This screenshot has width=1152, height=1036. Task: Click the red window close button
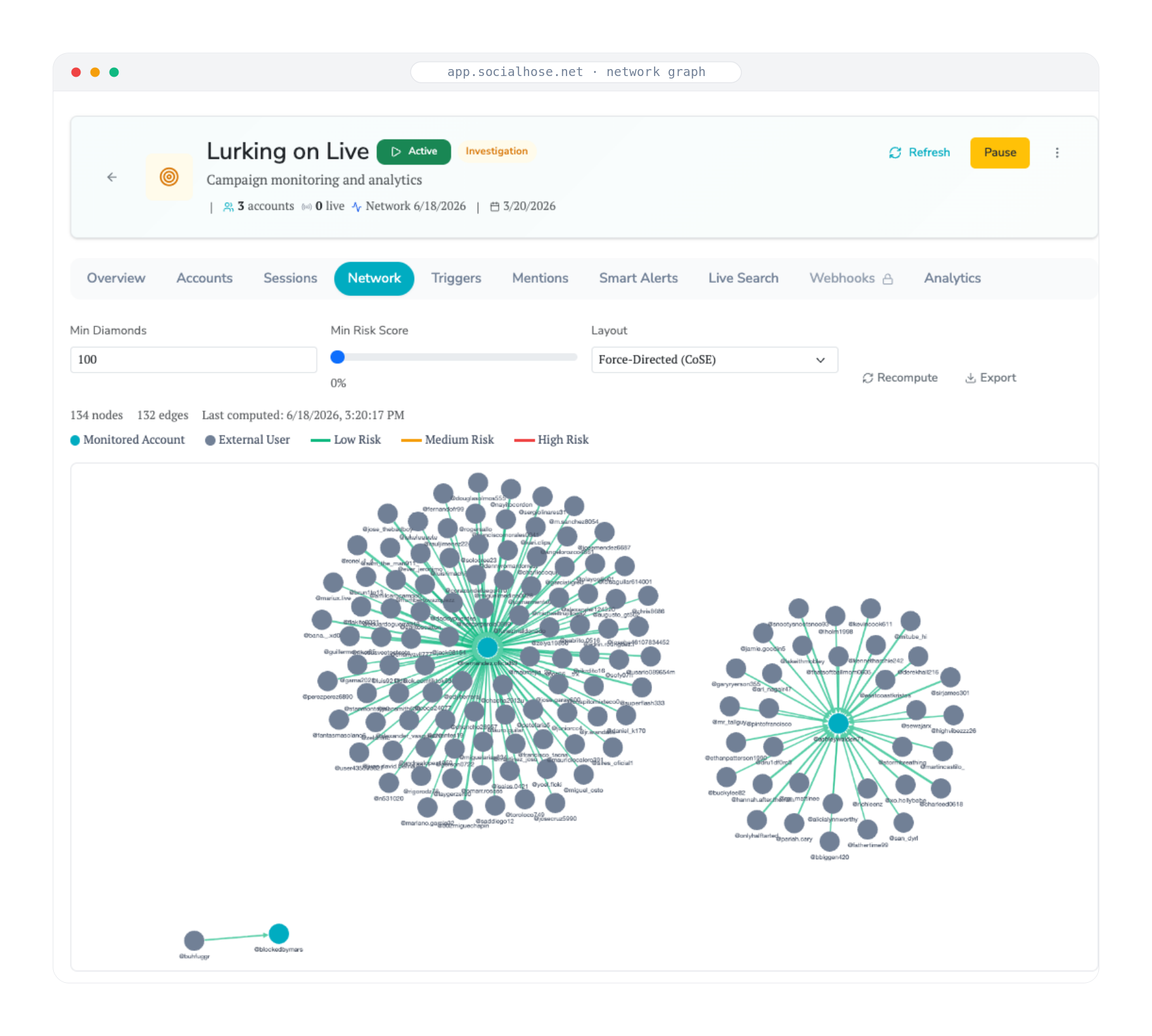click(x=76, y=72)
